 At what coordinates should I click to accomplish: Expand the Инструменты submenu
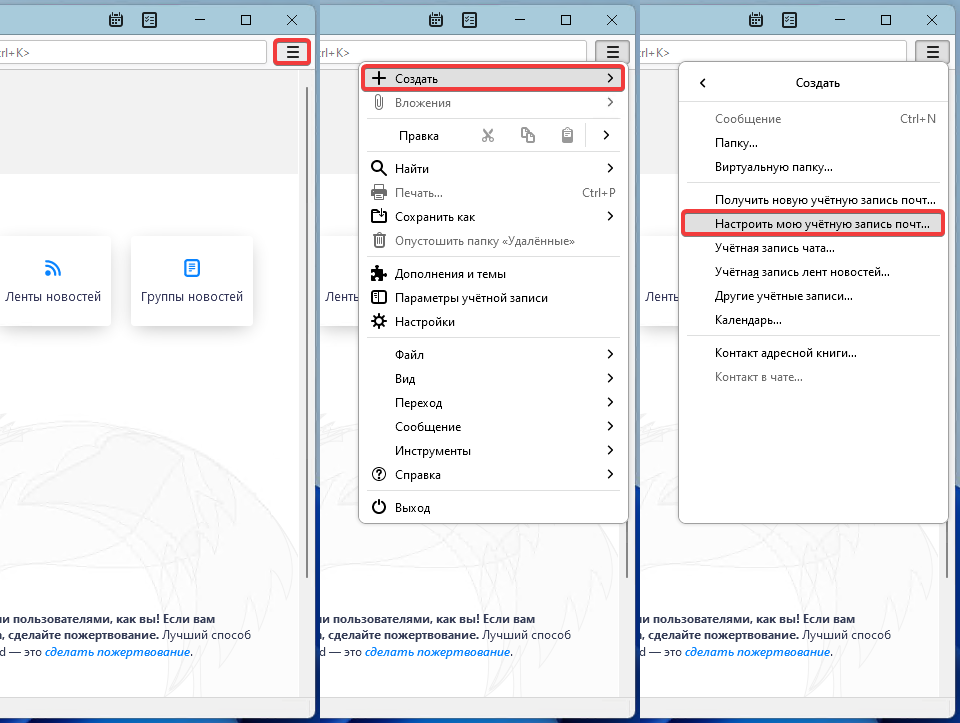click(609, 450)
